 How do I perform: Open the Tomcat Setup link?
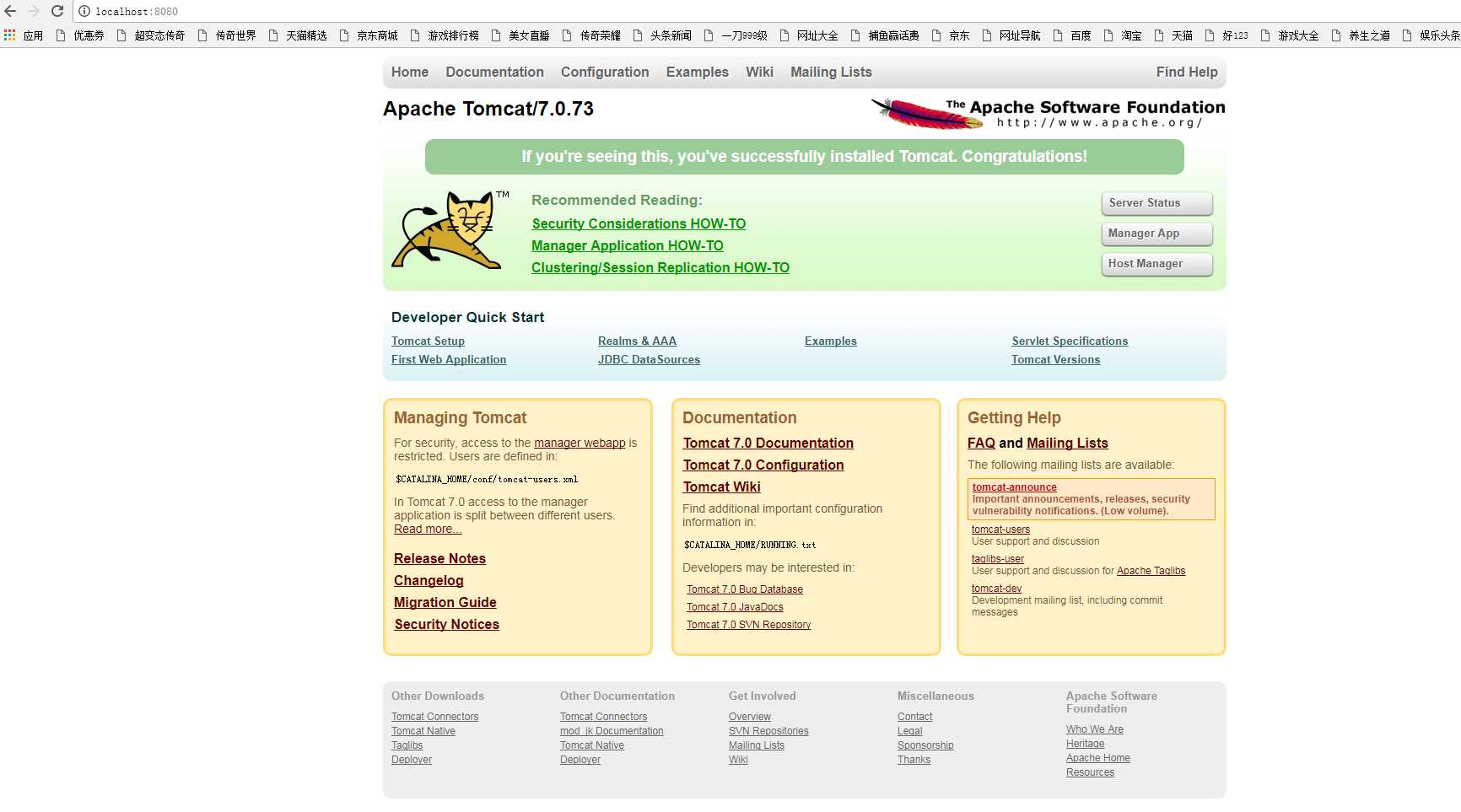point(428,341)
